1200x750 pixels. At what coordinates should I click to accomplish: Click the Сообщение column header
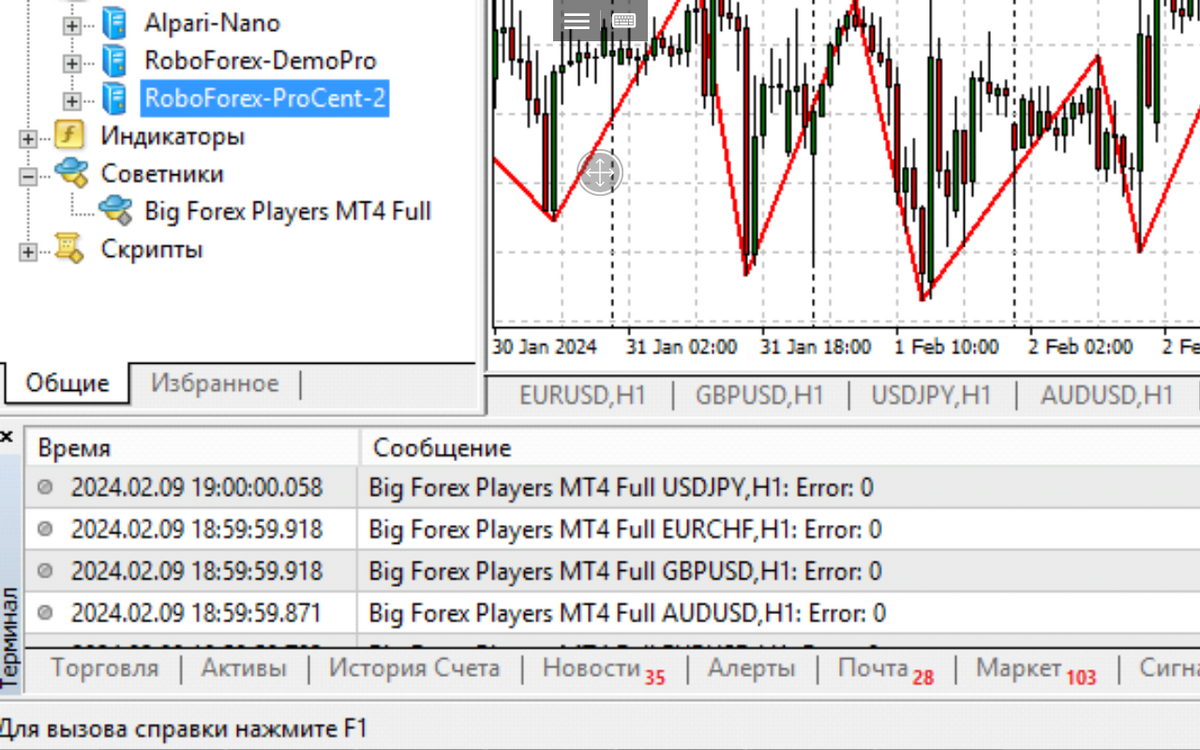click(780, 447)
